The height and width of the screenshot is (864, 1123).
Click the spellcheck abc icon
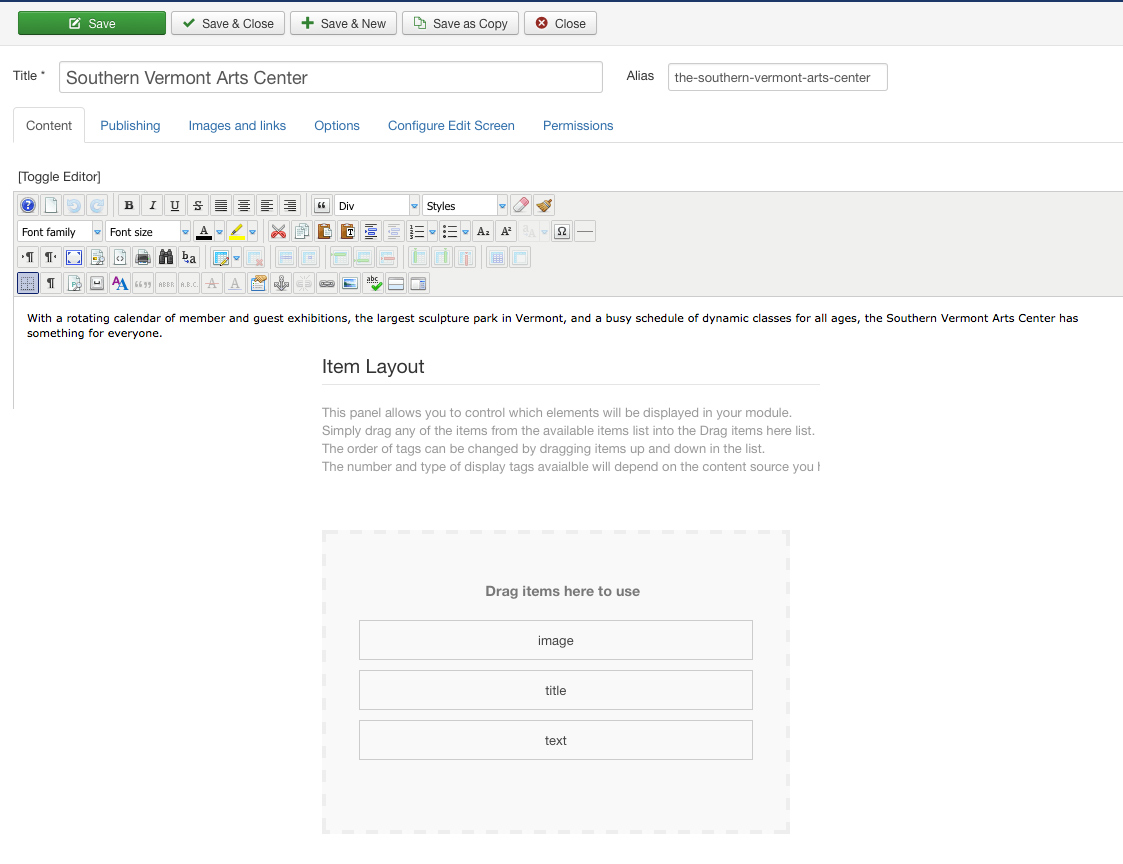tap(372, 284)
